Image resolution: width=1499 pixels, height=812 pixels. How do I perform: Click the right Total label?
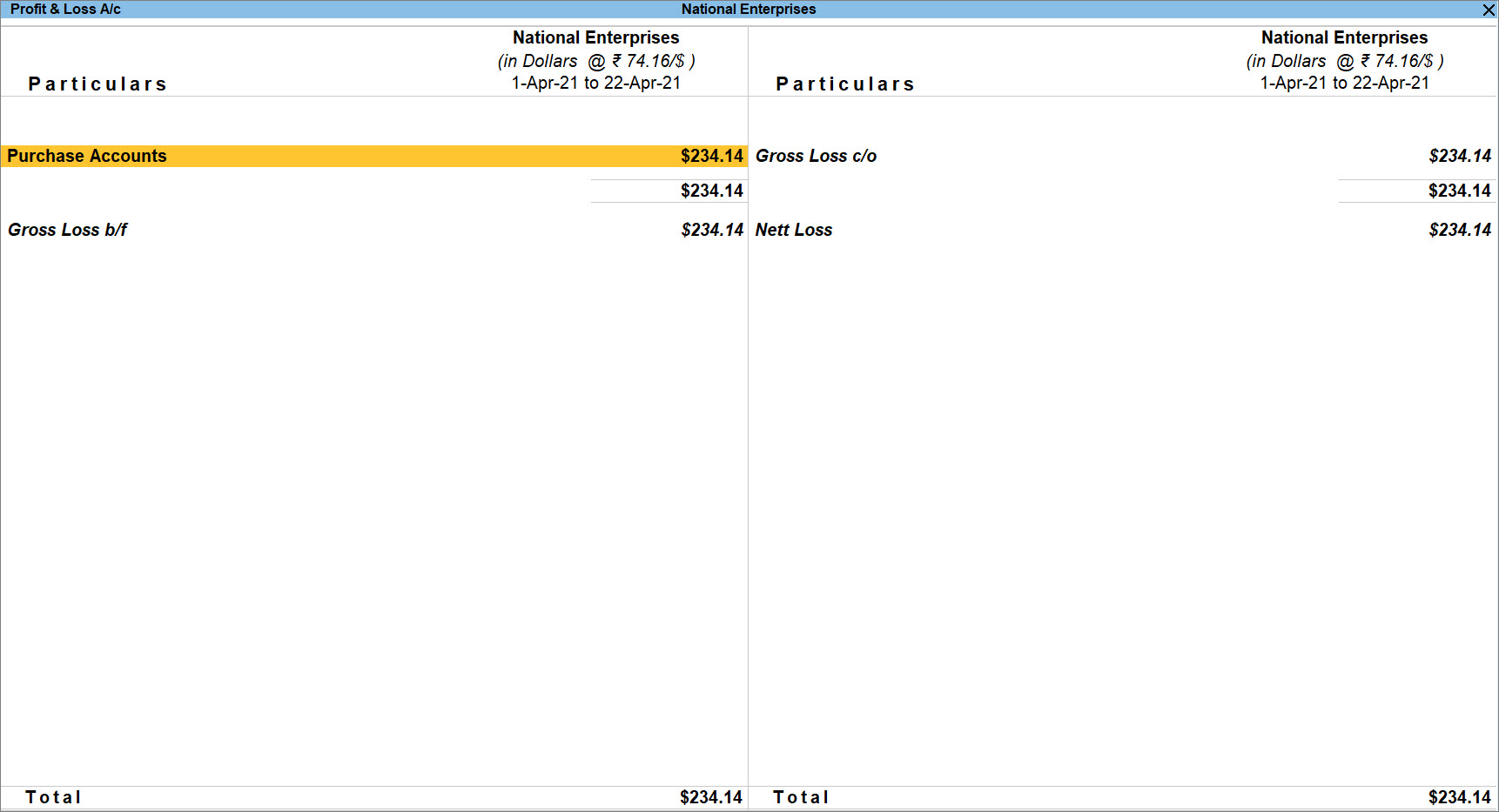(801, 797)
